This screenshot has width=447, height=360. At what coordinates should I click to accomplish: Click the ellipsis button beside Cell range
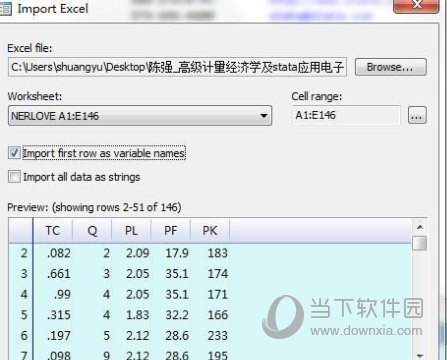coord(417,115)
